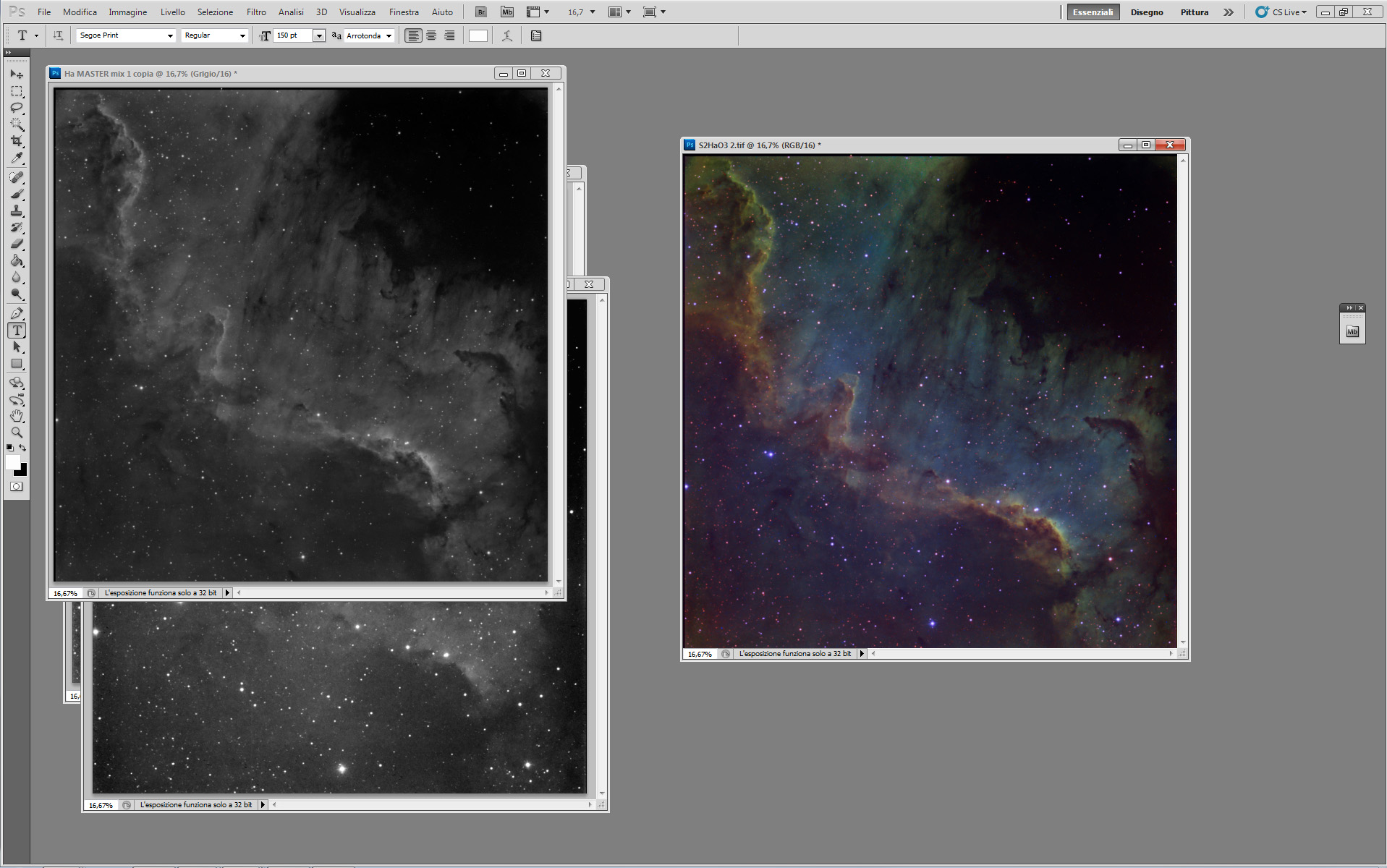Open the Livello menu
The height and width of the screenshot is (868, 1387).
[172, 12]
